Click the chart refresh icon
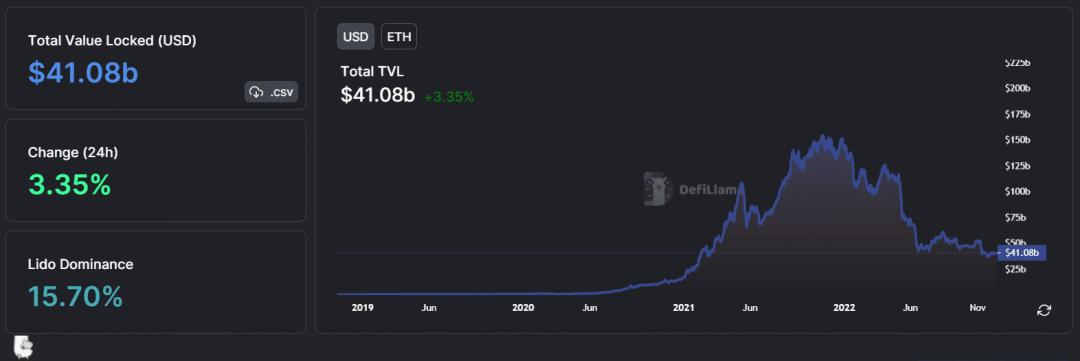This screenshot has height=361, width=1080. pyautogui.click(x=1043, y=310)
